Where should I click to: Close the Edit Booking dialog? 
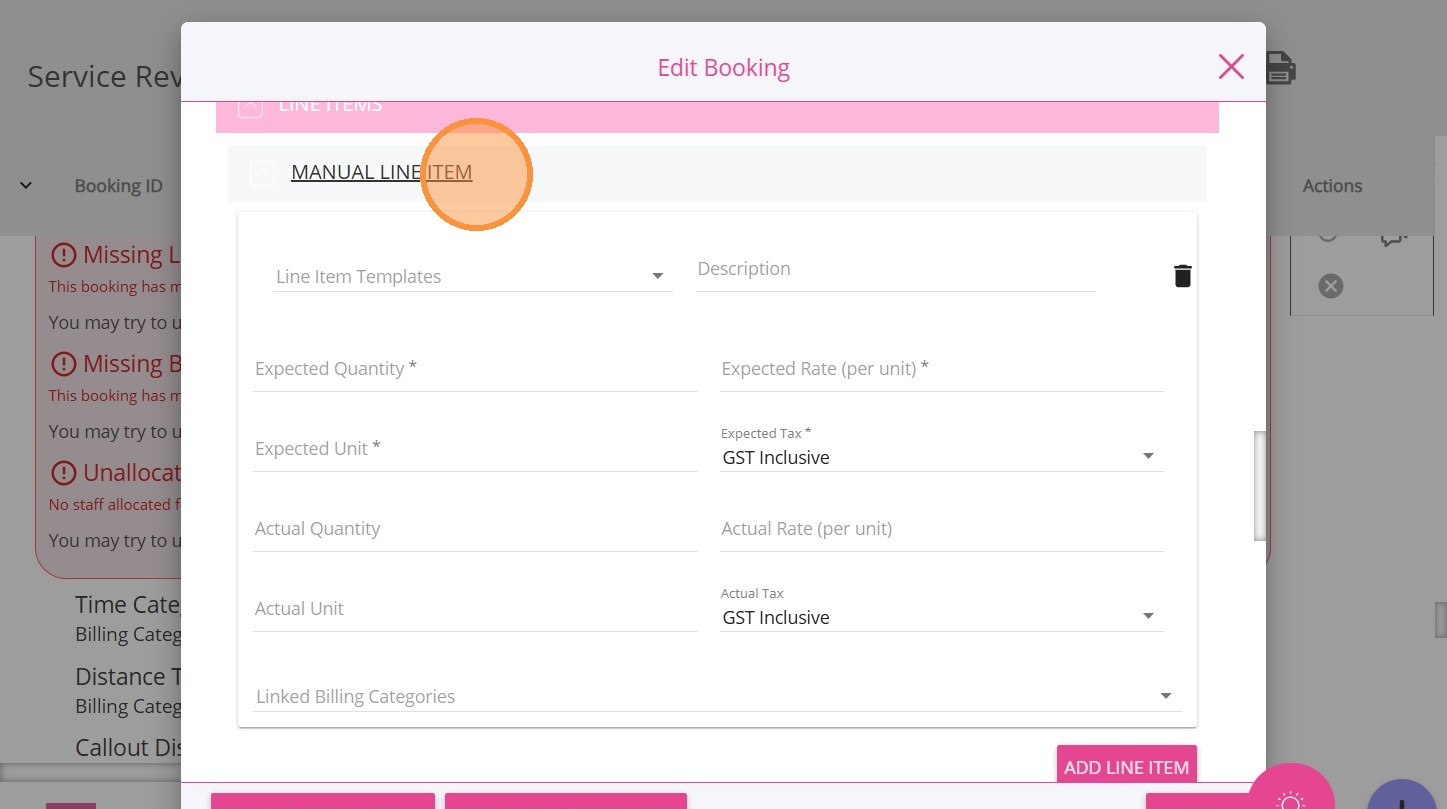point(1231,67)
